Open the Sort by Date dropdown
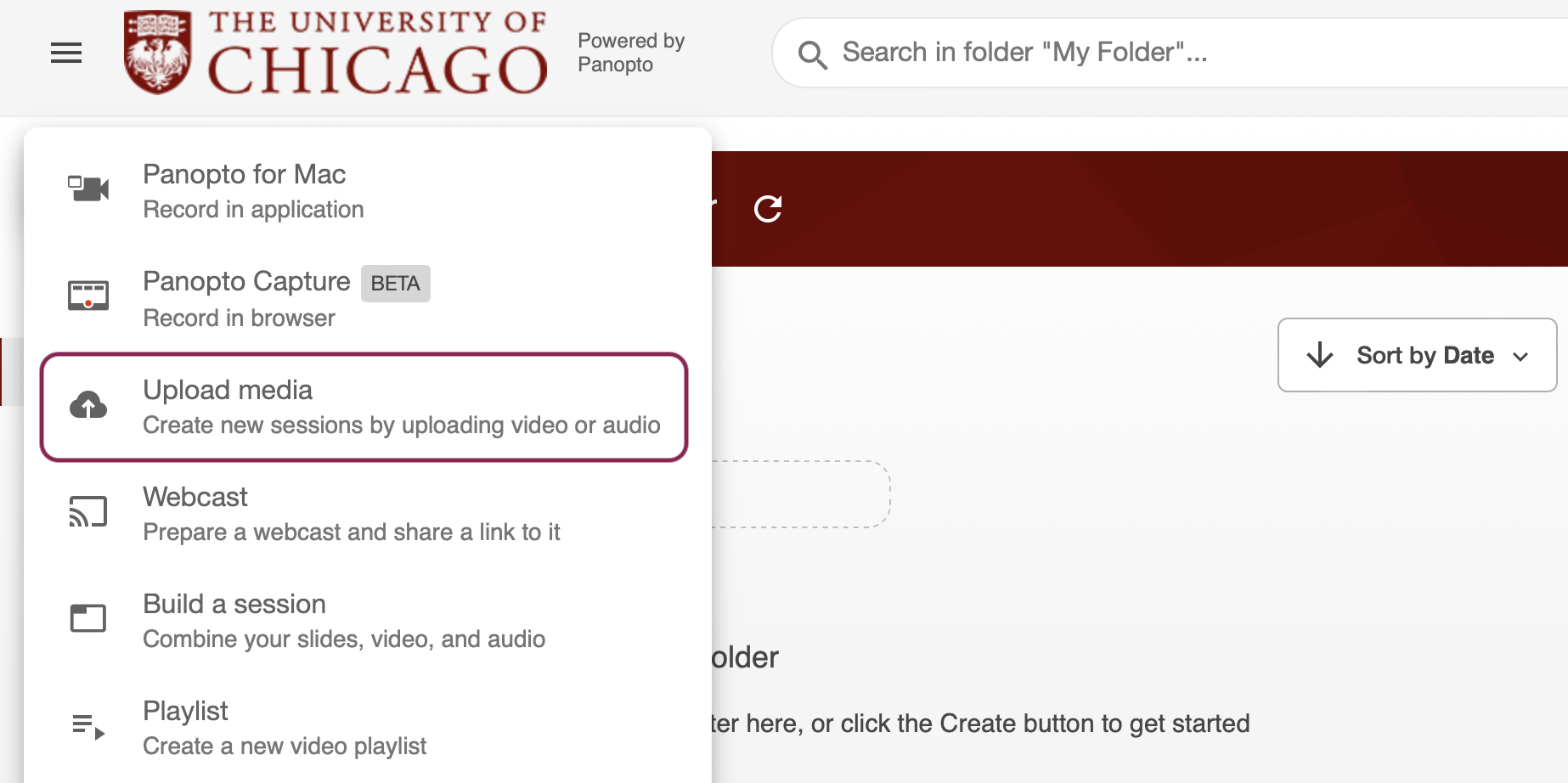1568x783 pixels. click(x=1424, y=355)
